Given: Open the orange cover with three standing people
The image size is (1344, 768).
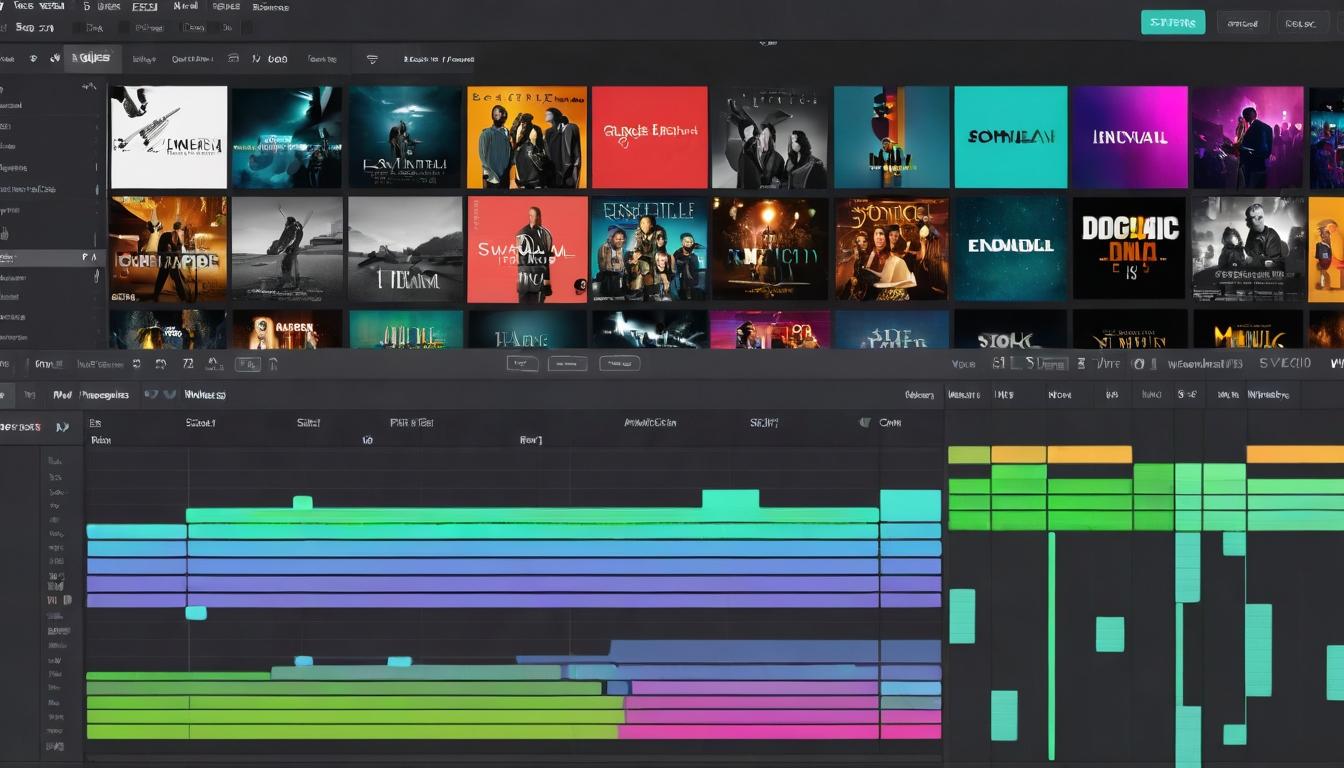Looking at the screenshot, I should [x=527, y=137].
